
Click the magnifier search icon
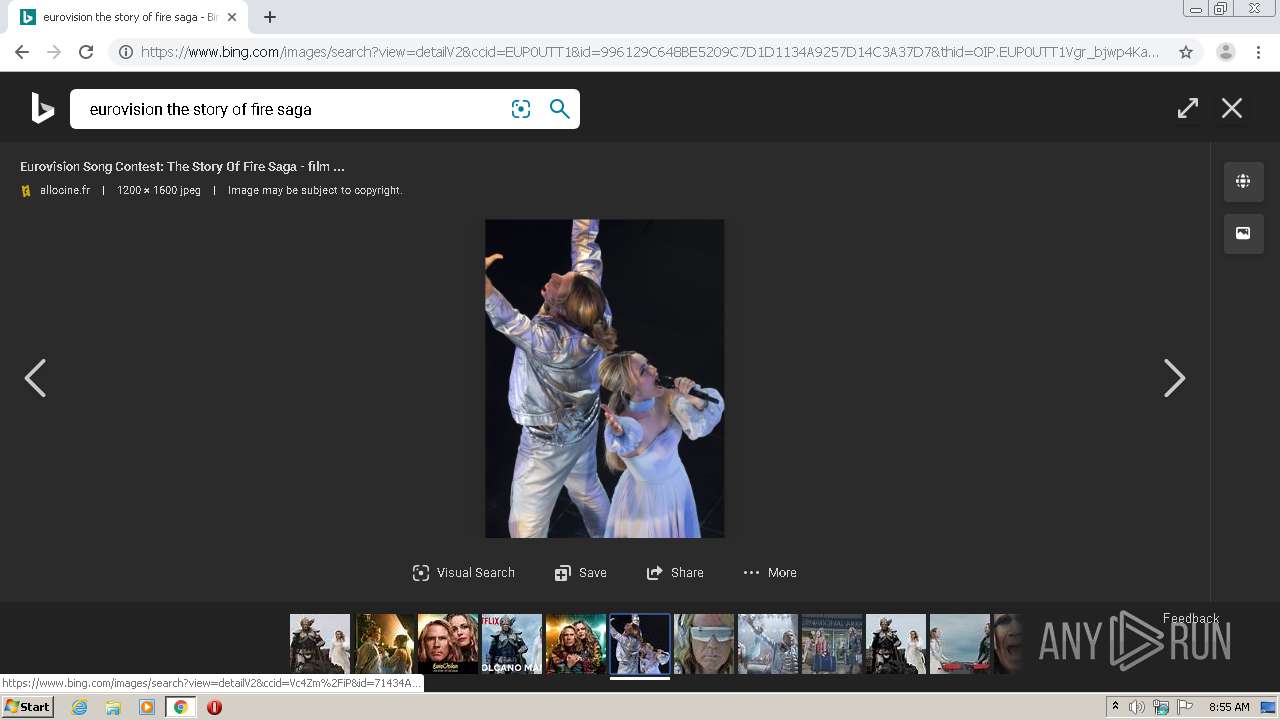click(x=560, y=109)
